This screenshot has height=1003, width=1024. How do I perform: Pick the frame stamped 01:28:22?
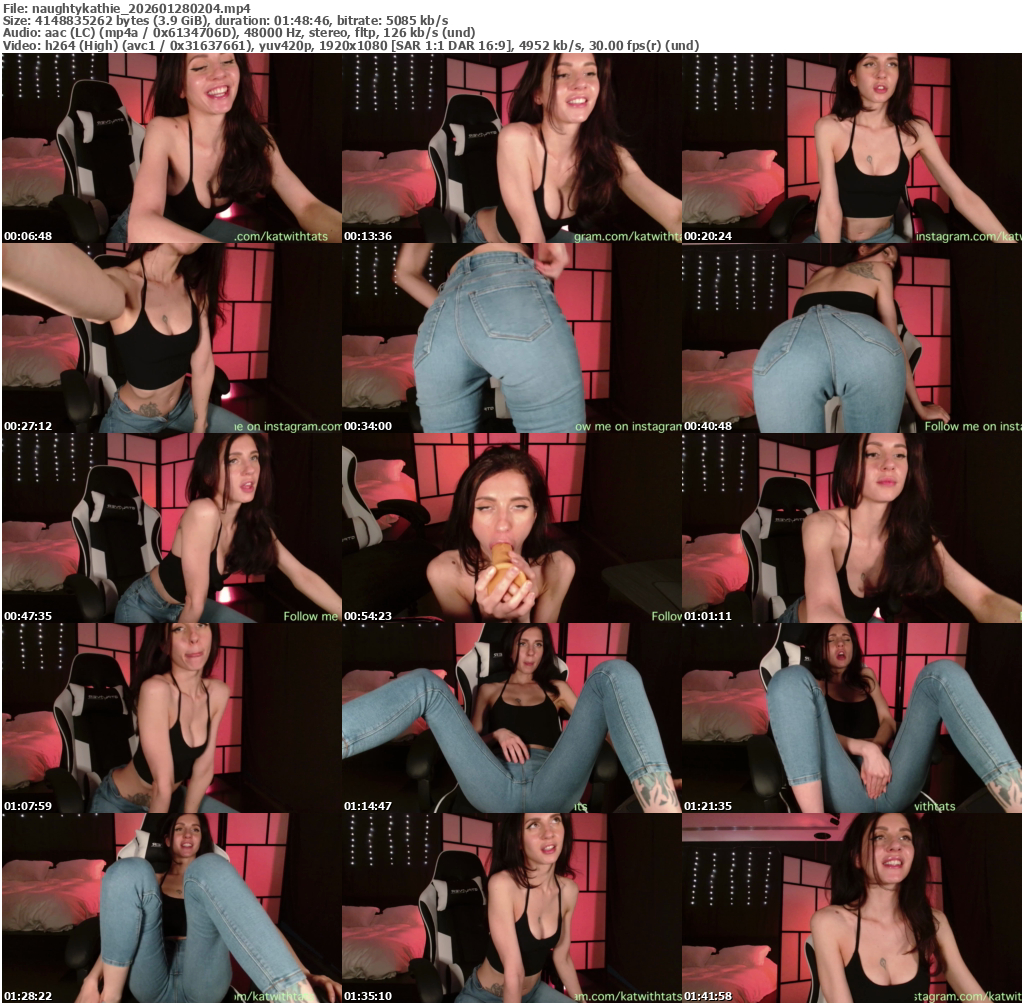point(171,908)
